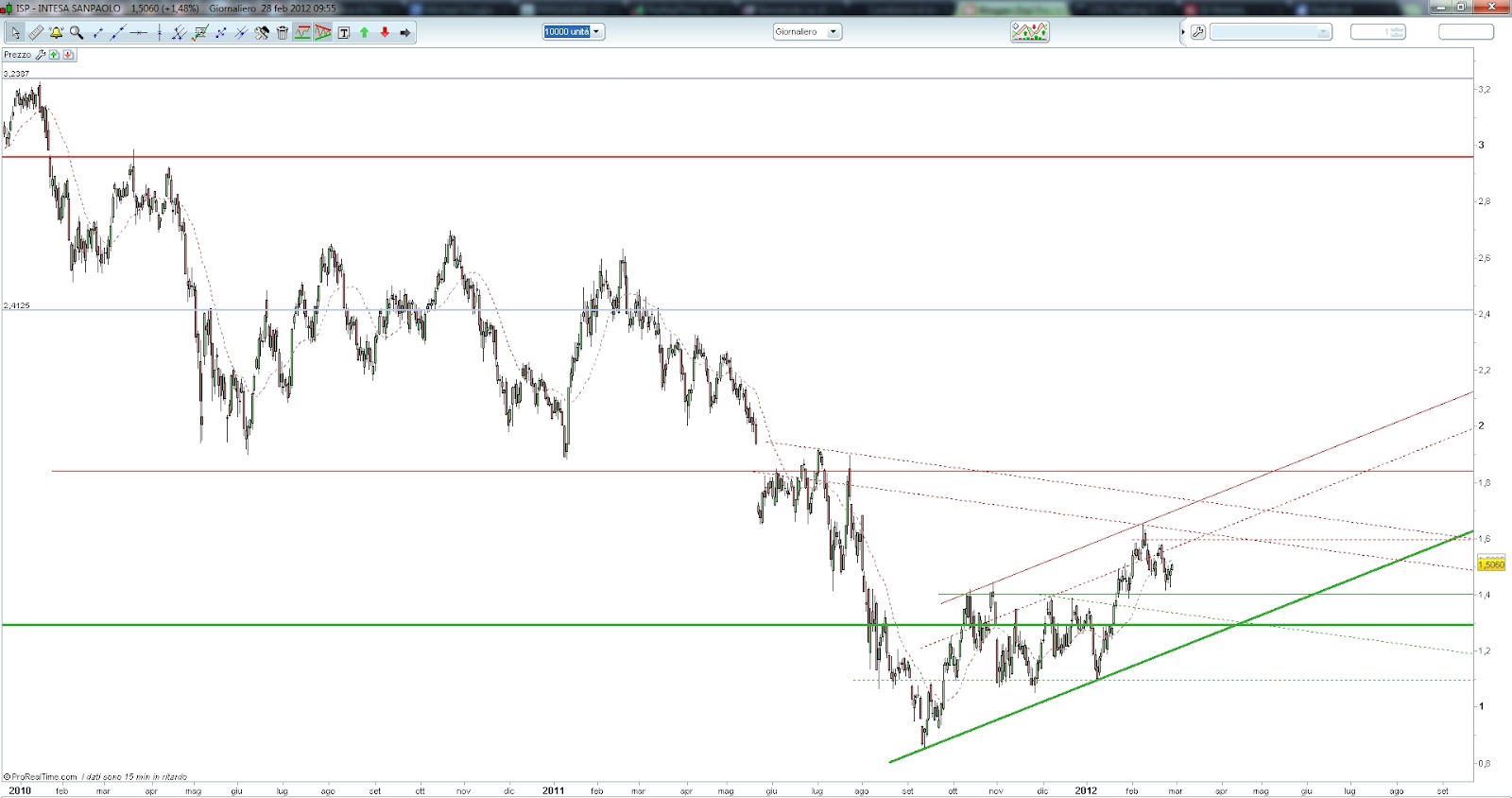
Task: Click the Prezzo panel label
Action: coord(17,55)
